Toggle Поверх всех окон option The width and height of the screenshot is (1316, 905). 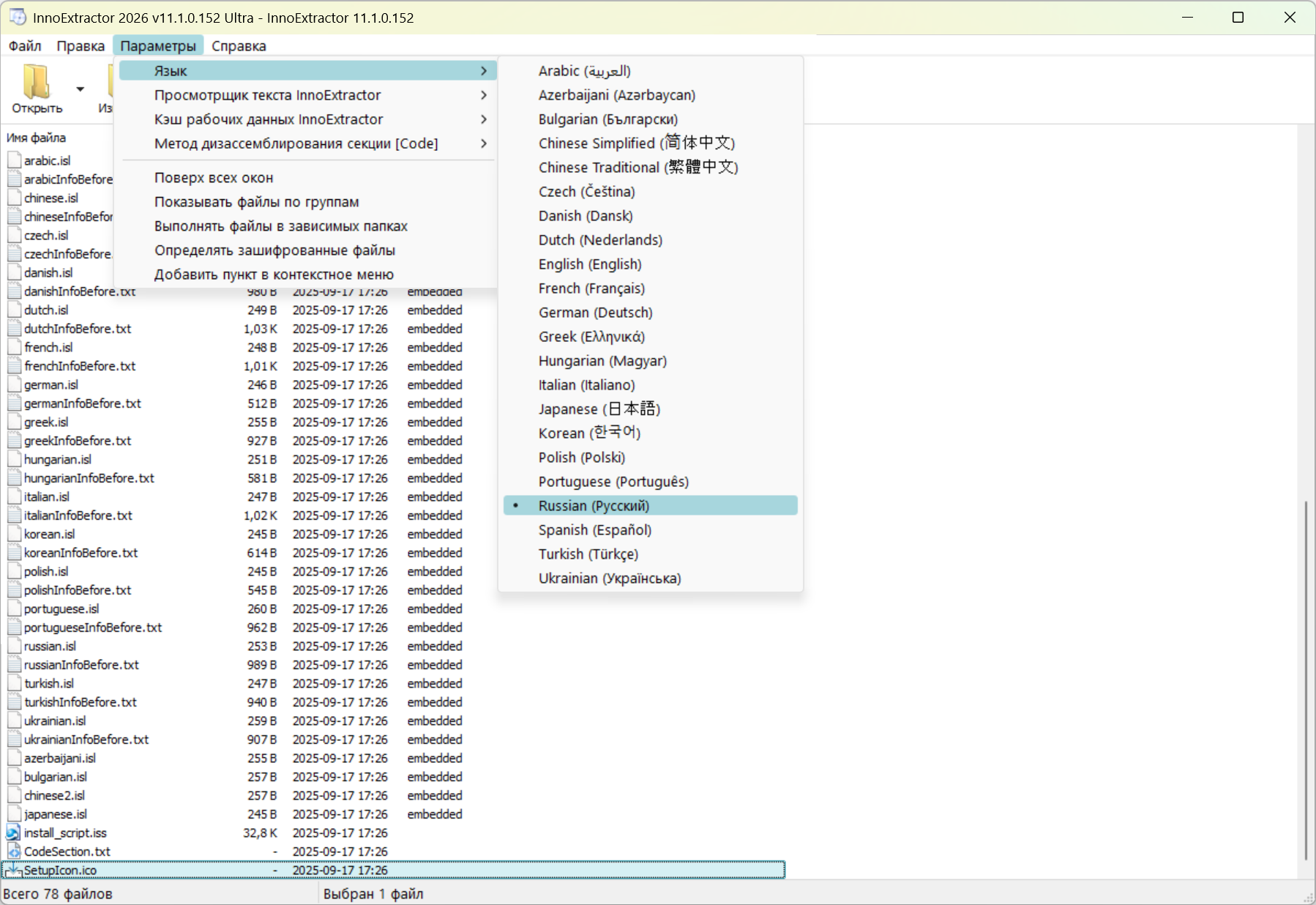pos(308,178)
